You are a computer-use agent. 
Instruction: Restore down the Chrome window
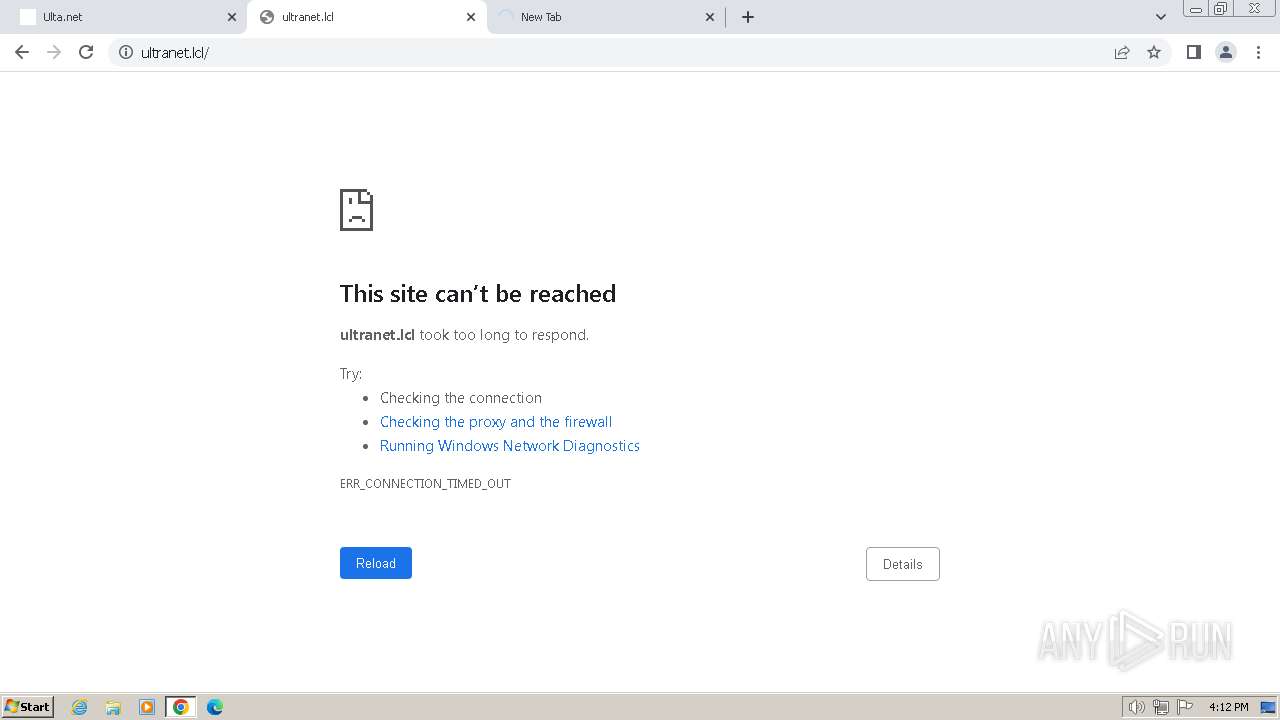pyautogui.click(x=1221, y=9)
